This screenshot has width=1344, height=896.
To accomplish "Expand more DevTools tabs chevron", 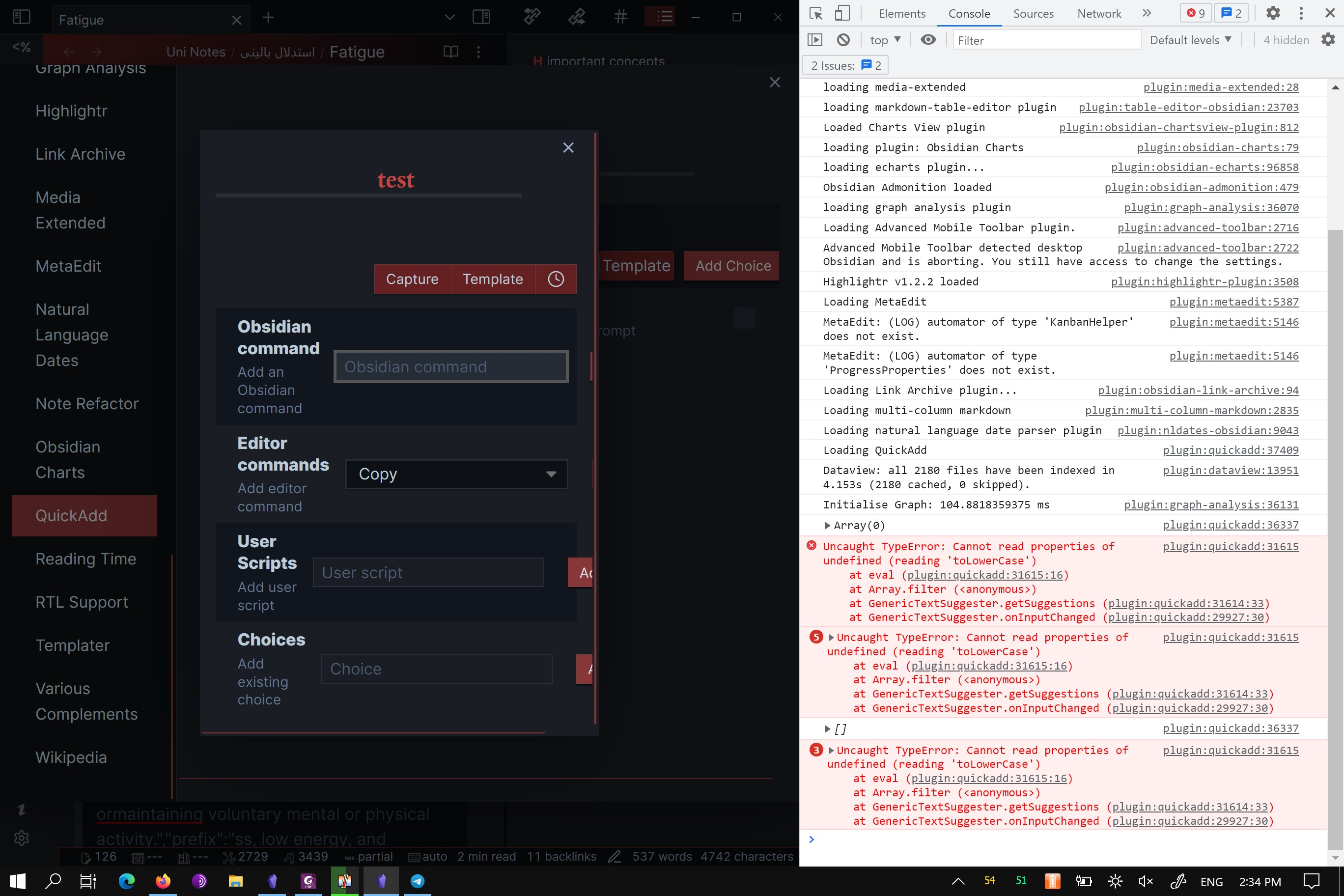I will [x=1147, y=13].
